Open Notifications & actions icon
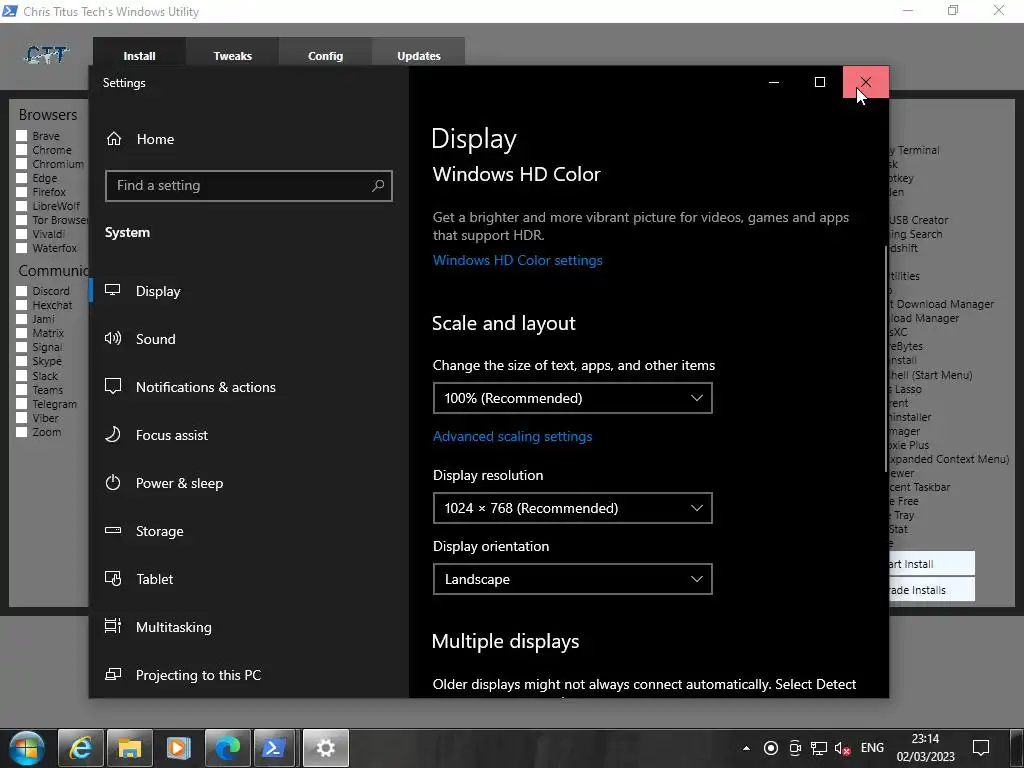This screenshot has height=768, width=1024. tap(113, 387)
